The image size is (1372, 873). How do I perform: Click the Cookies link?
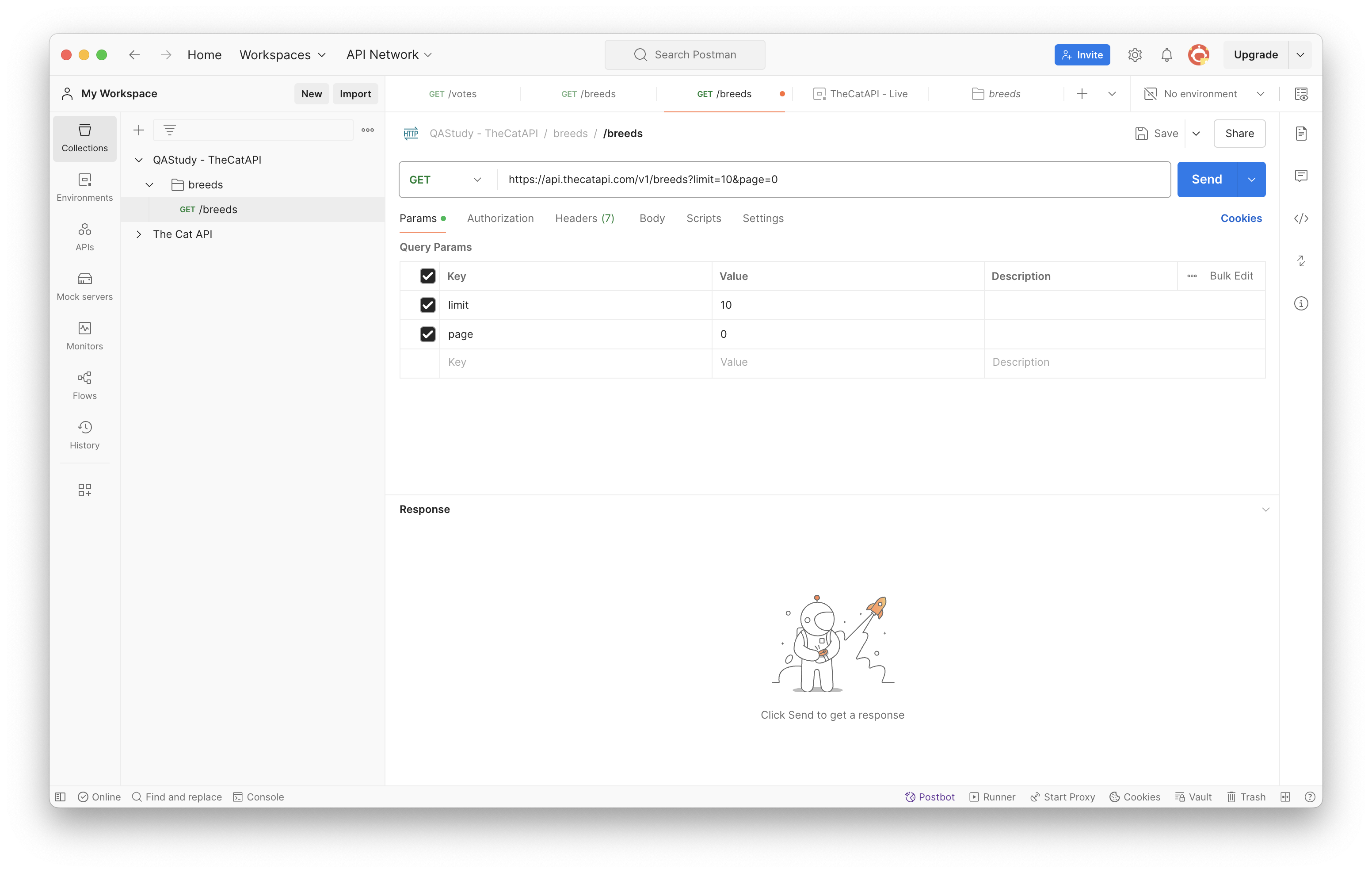pos(1240,218)
